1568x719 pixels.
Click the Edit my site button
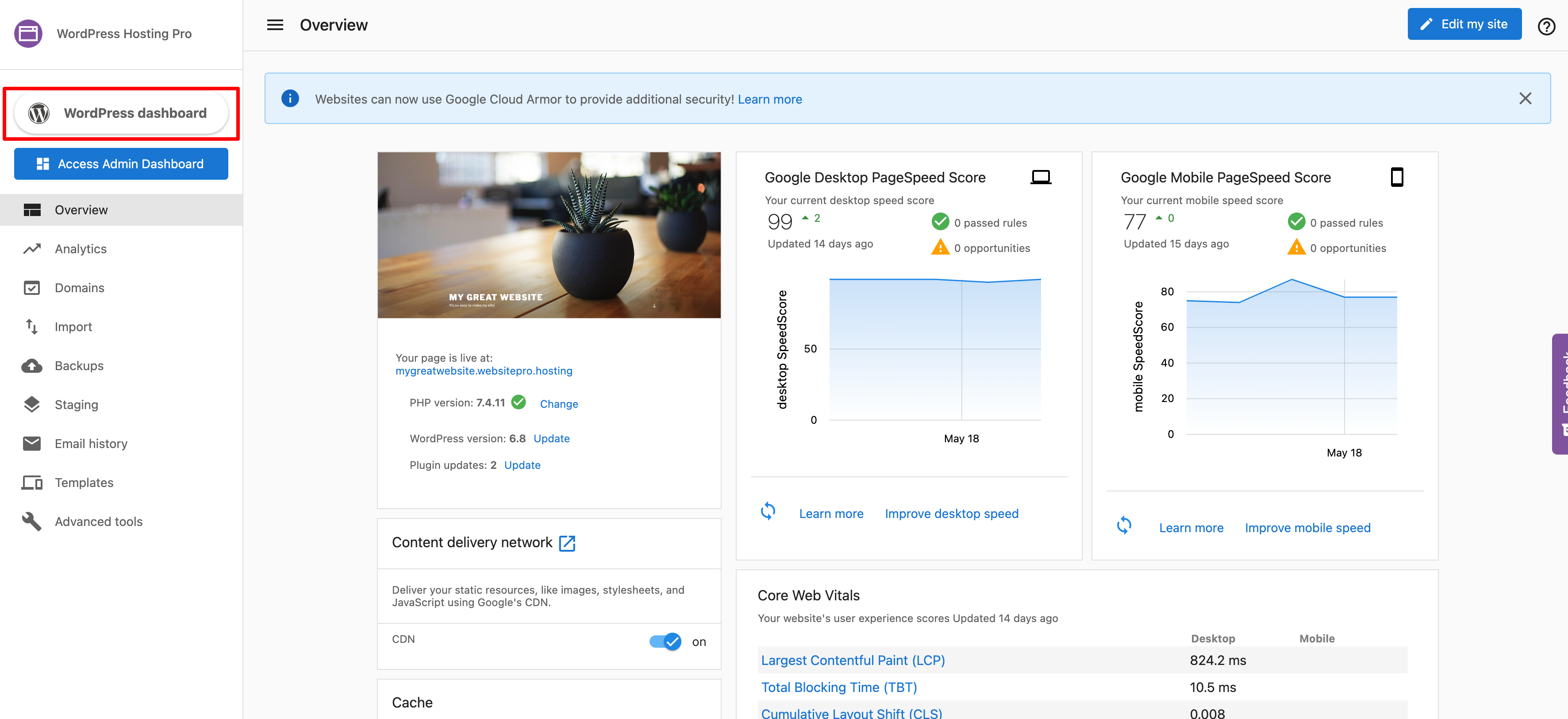point(1464,24)
